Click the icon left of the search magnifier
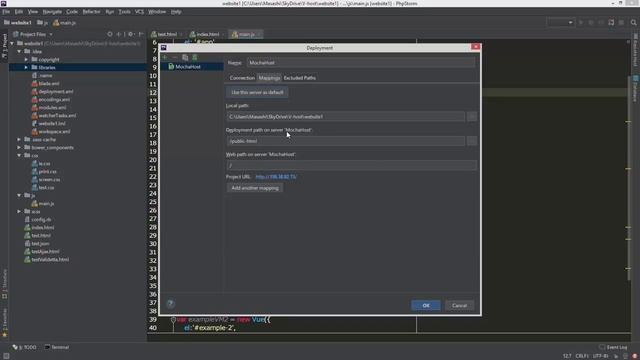The image size is (640, 360). (621, 22)
